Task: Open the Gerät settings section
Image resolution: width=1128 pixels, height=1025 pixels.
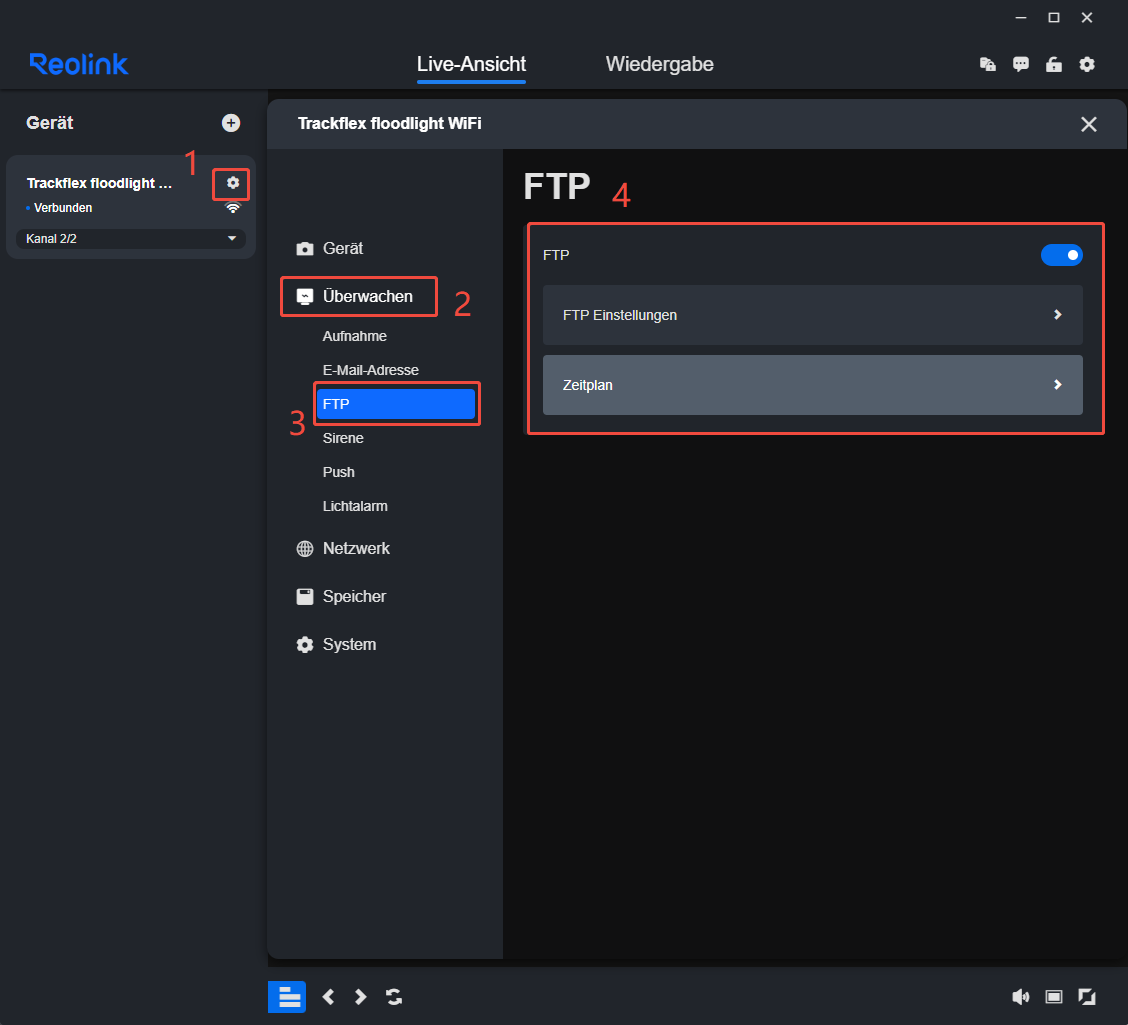Action: click(x=342, y=249)
